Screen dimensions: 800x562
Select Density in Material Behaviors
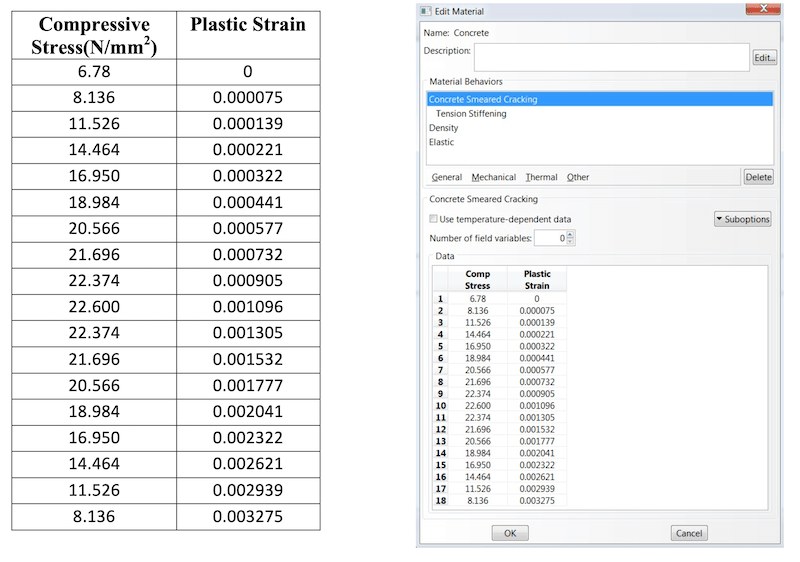point(443,128)
